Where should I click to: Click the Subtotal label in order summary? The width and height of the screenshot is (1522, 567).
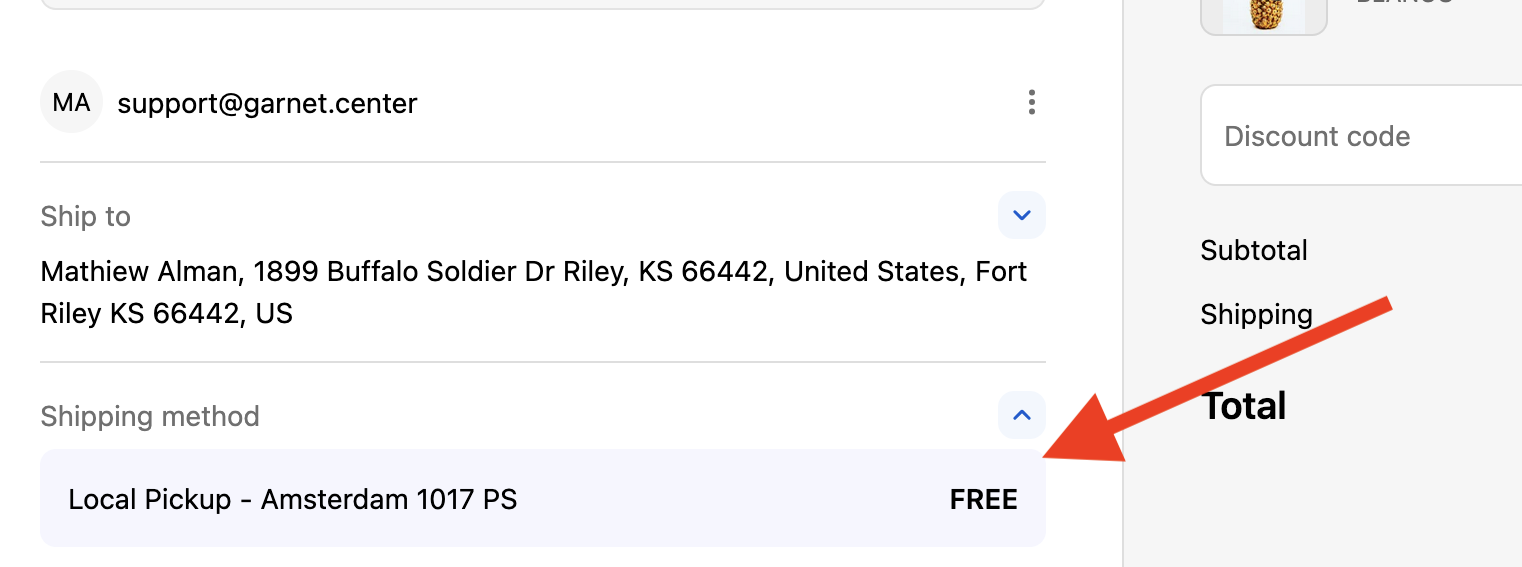tap(1253, 250)
